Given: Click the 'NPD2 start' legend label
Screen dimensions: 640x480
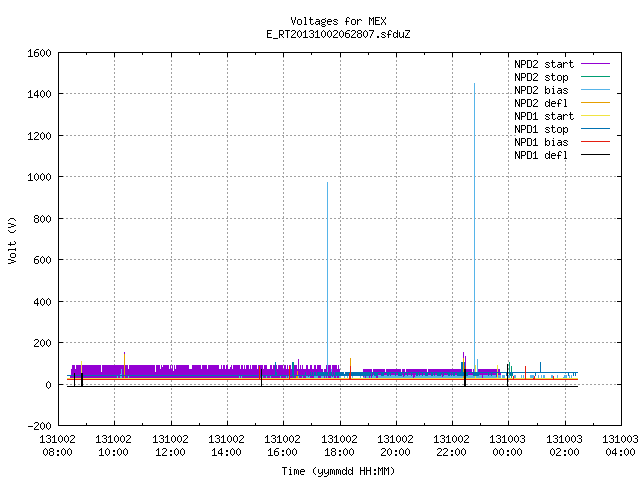Looking at the screenshot, I should tap(544, 64).
